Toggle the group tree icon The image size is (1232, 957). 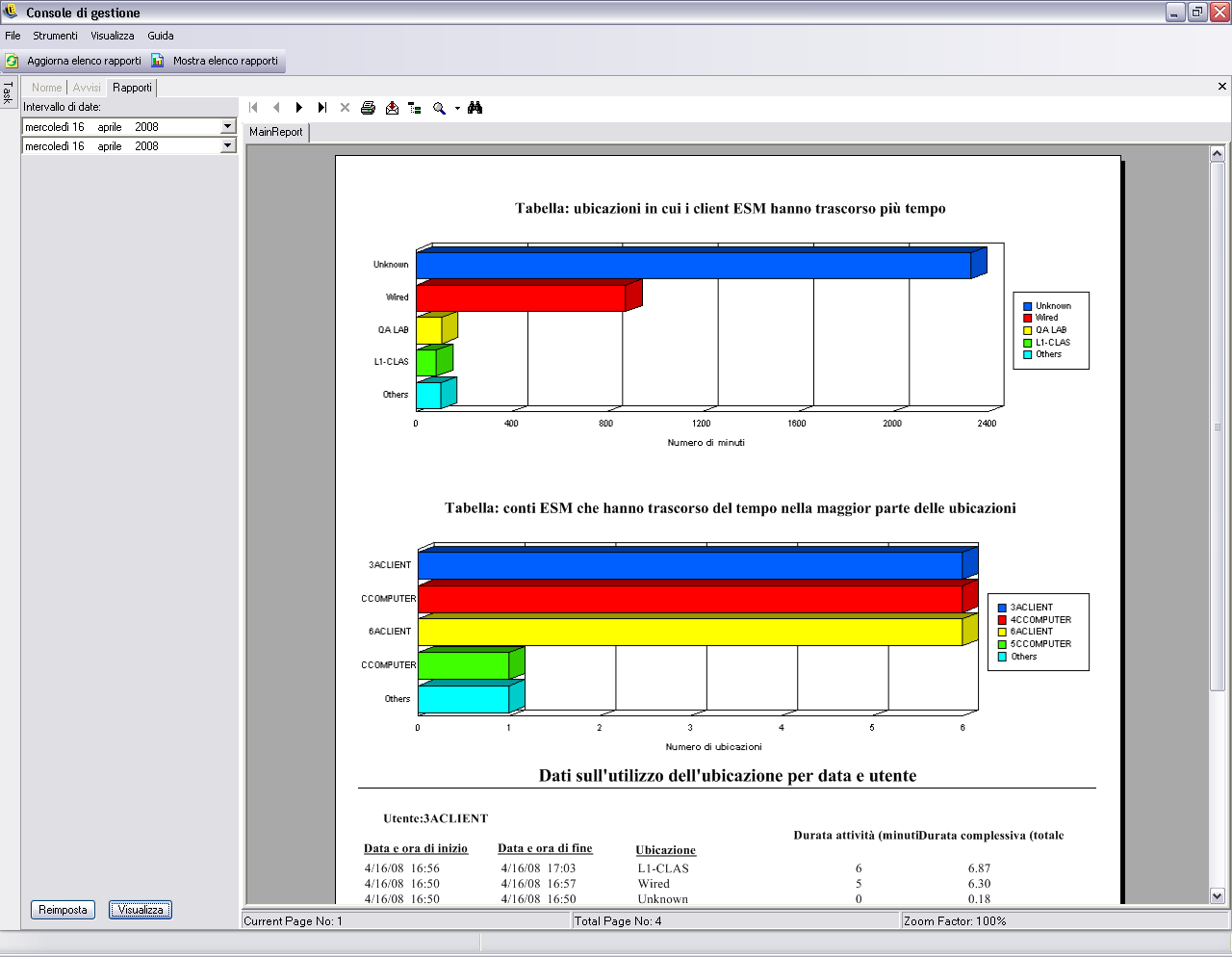point(415,108)
